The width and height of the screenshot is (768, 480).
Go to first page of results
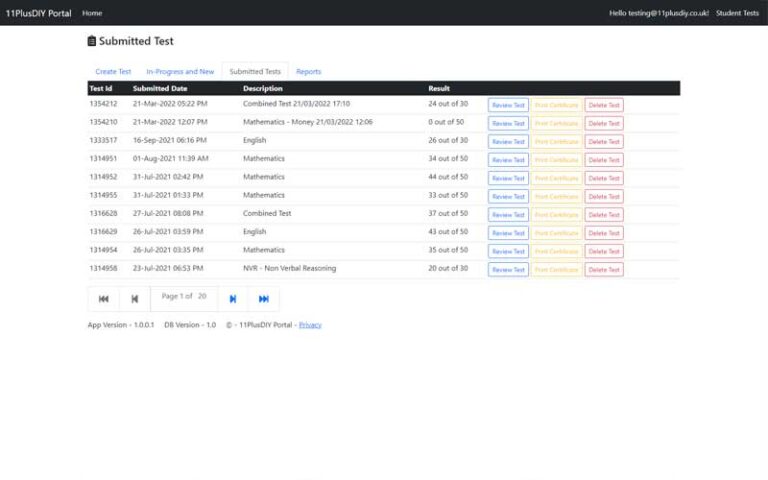(x=104, y=298)
